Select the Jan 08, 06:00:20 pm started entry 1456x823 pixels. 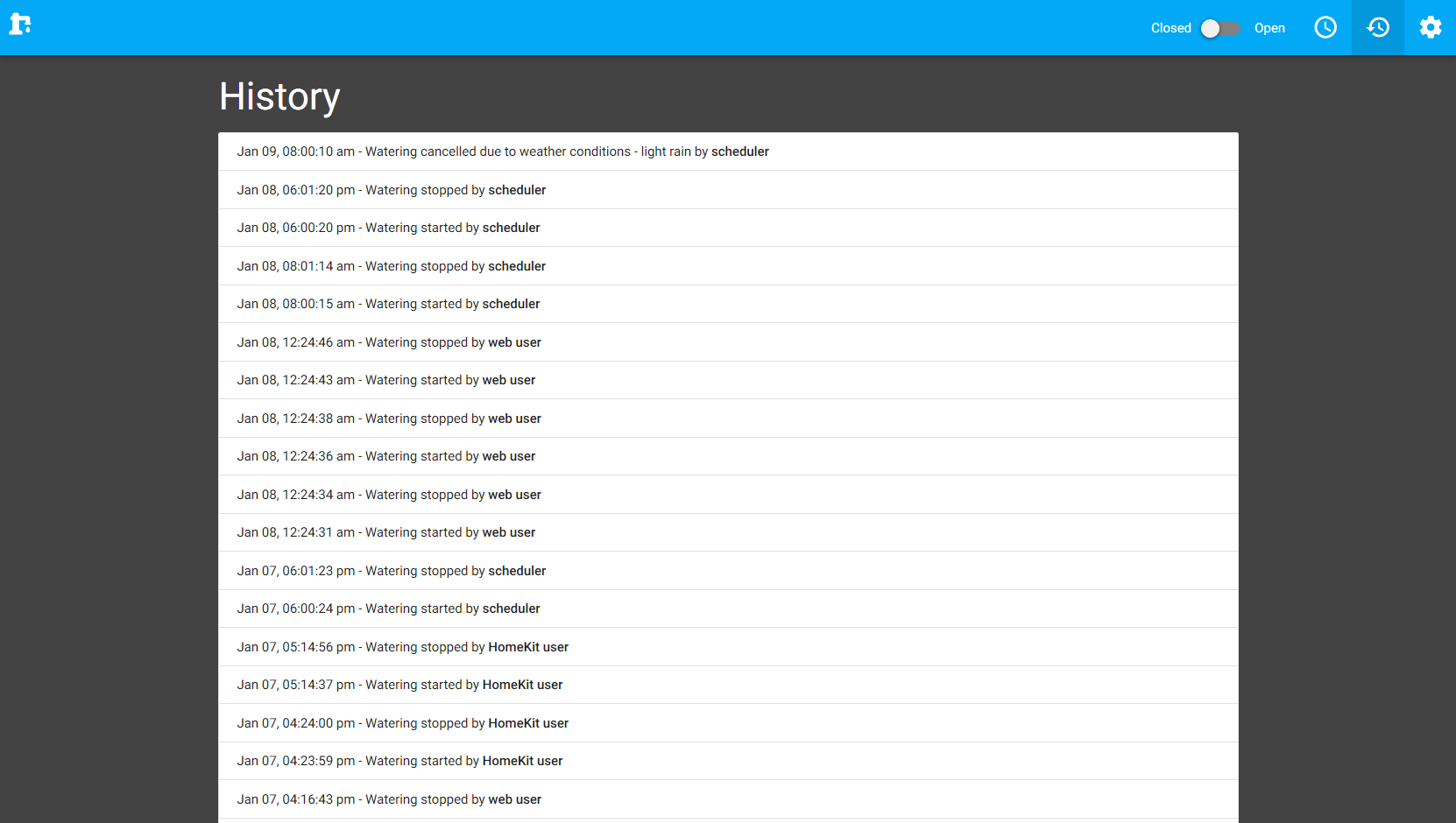(728, 228)
